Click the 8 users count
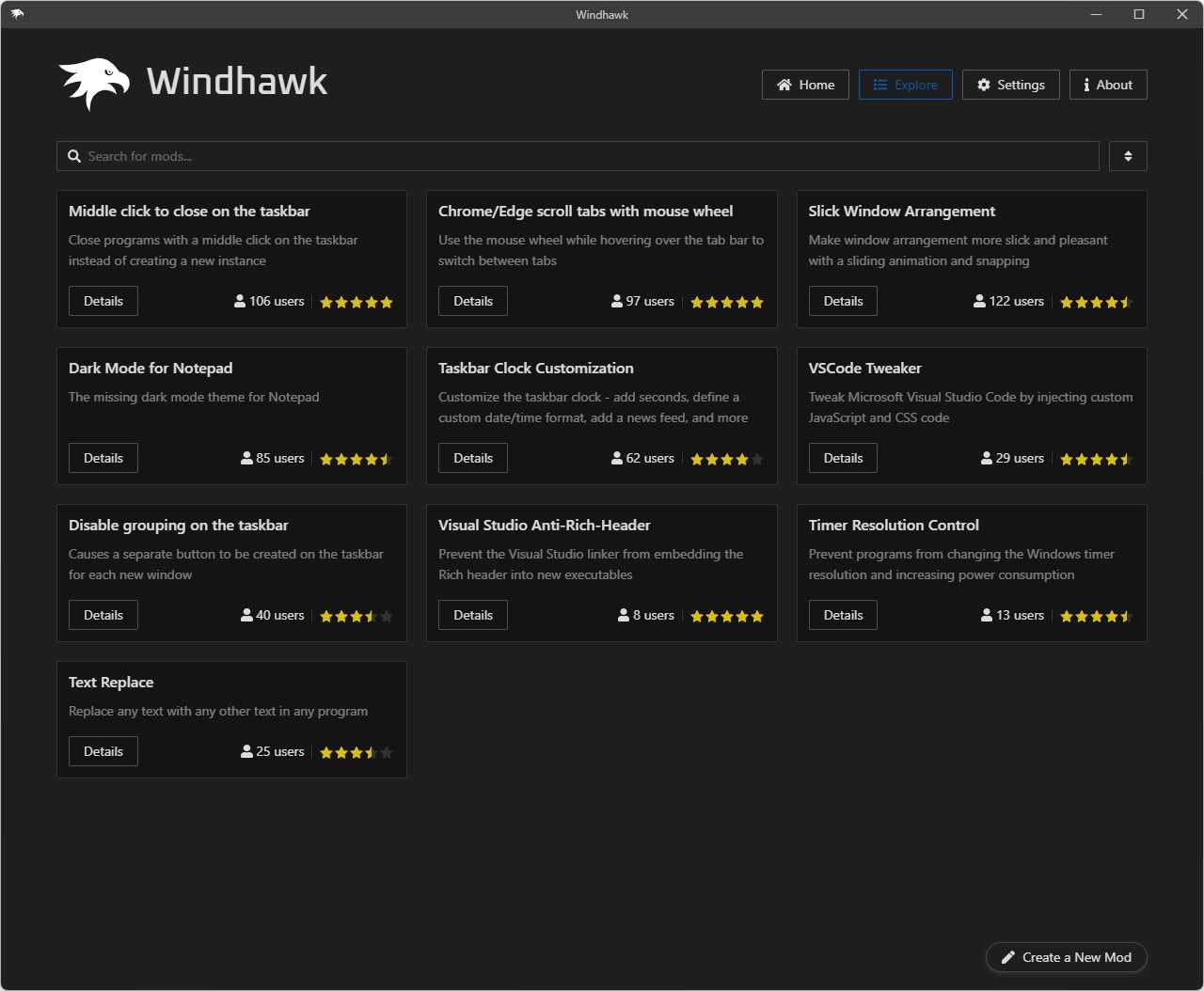The image size is (1204, 991). [646, 615]
